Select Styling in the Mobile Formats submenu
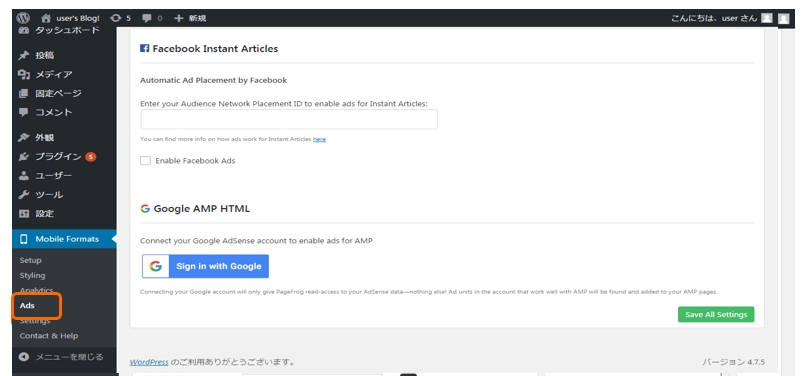The image size is (808, 376). (x=32, y=276)
